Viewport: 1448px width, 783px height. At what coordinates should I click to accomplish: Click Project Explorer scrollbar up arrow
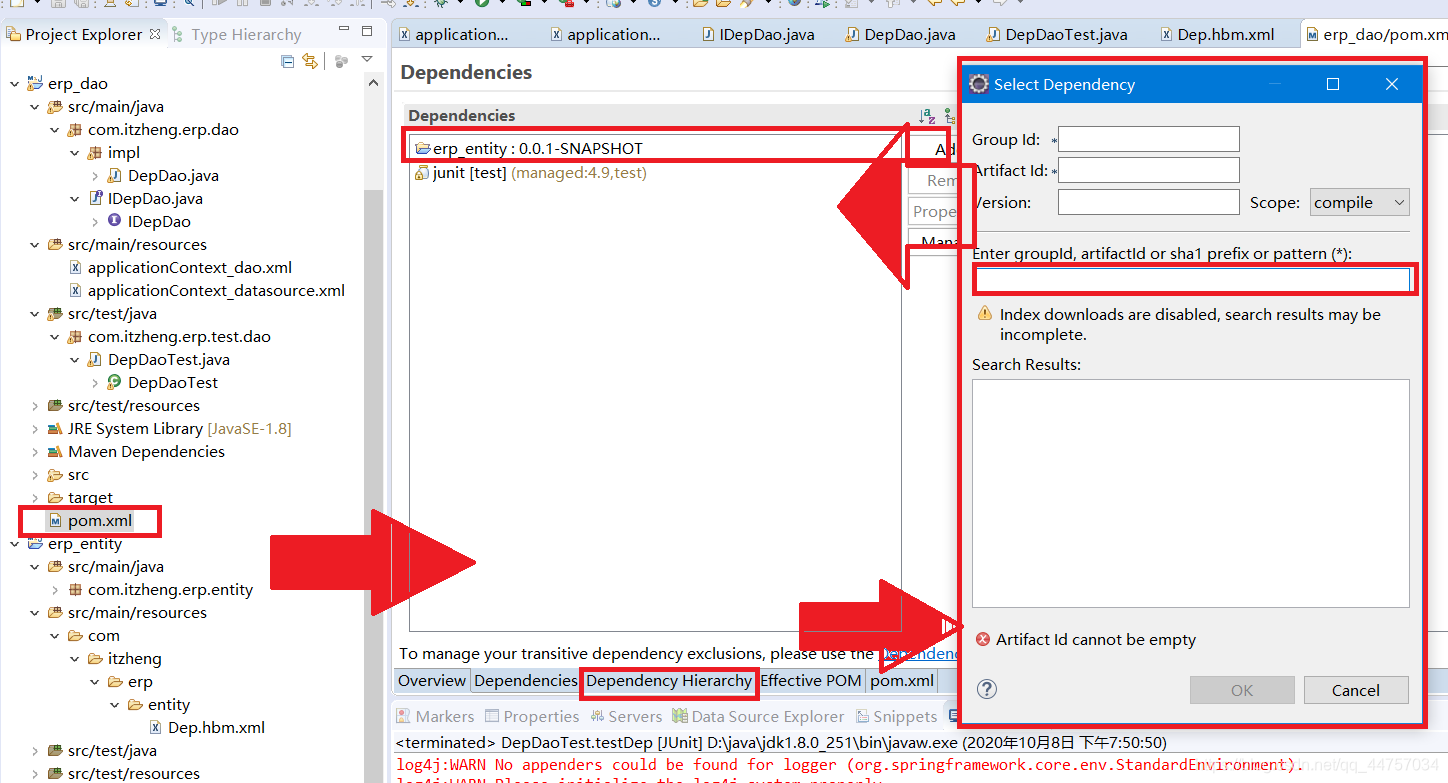374,83
